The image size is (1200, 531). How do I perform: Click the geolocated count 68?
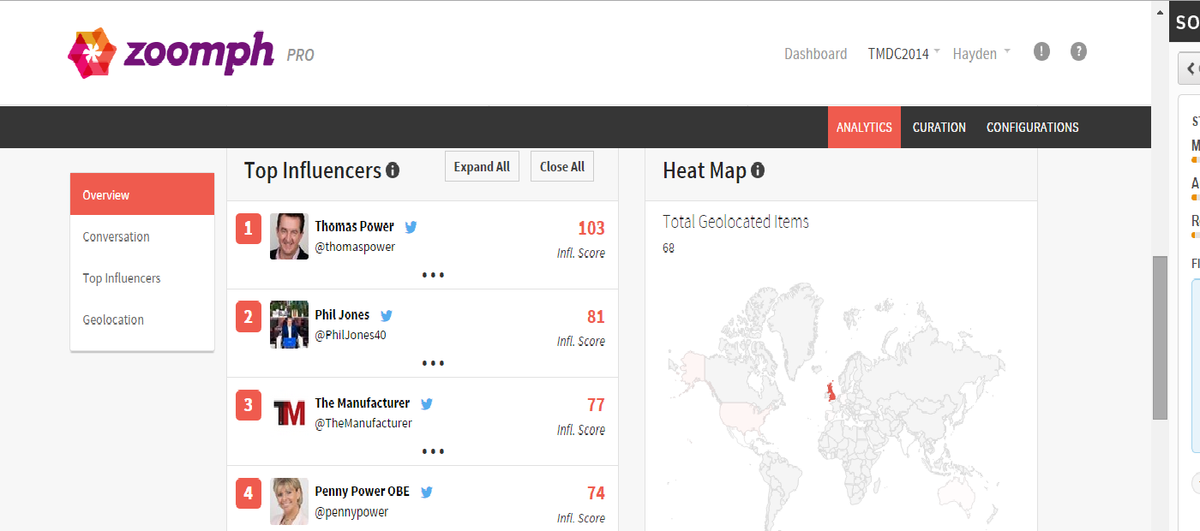coord(669,248)
